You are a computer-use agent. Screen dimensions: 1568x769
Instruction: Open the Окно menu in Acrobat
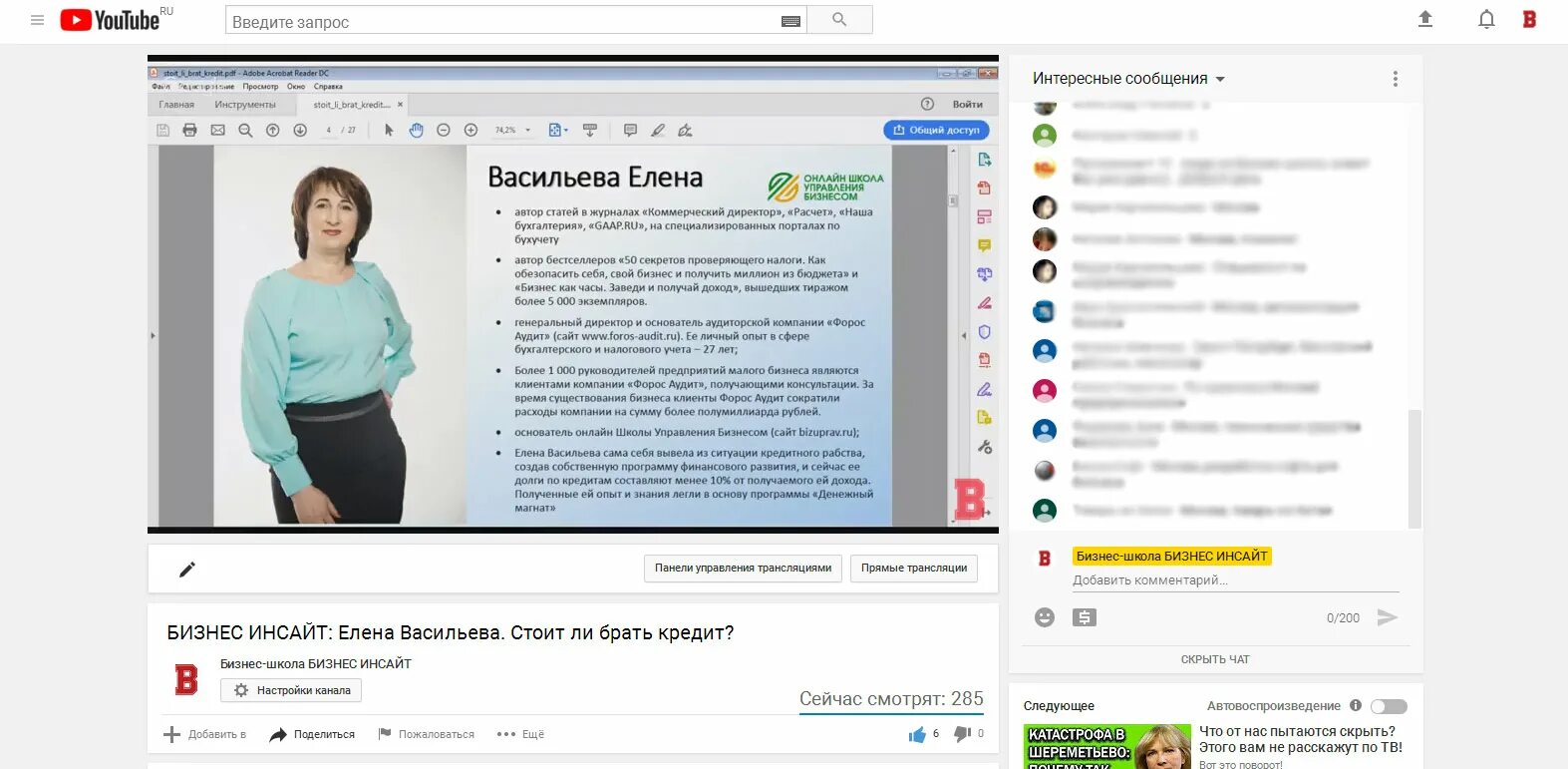coord(296,87)
